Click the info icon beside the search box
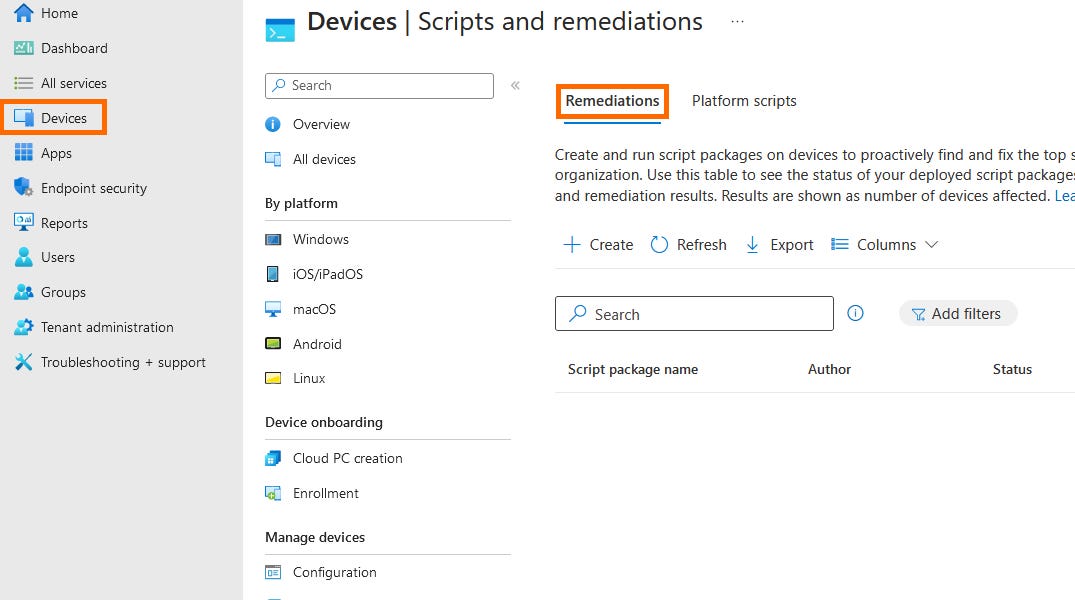This screenshot has width=1075, height=600. coord(855,313)
